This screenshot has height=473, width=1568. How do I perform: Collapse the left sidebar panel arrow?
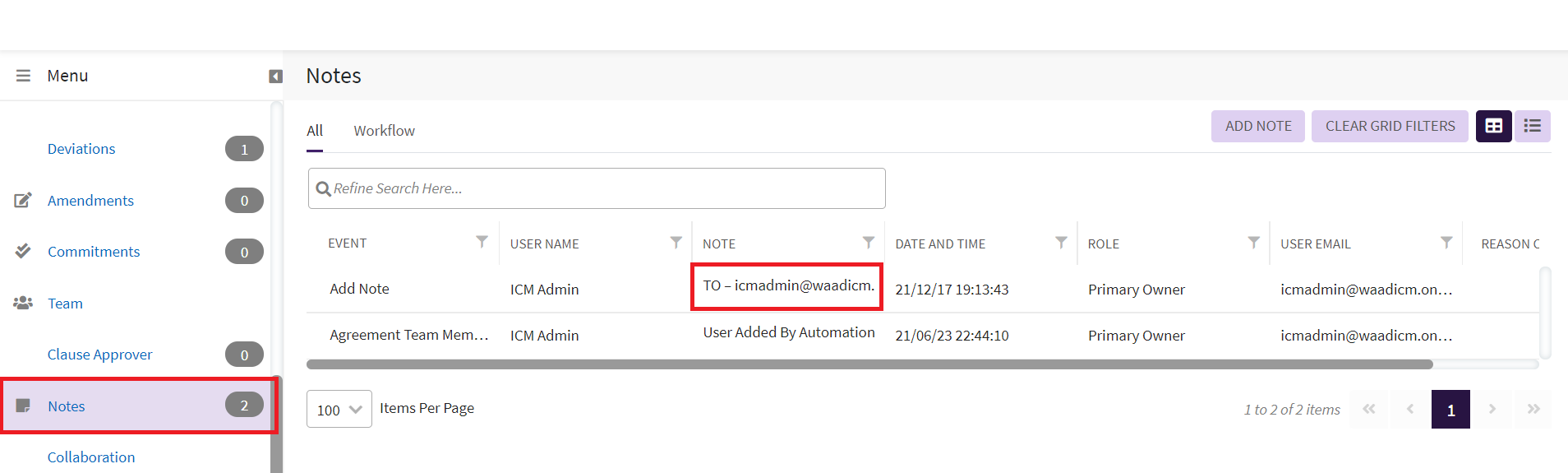[275, 77]
